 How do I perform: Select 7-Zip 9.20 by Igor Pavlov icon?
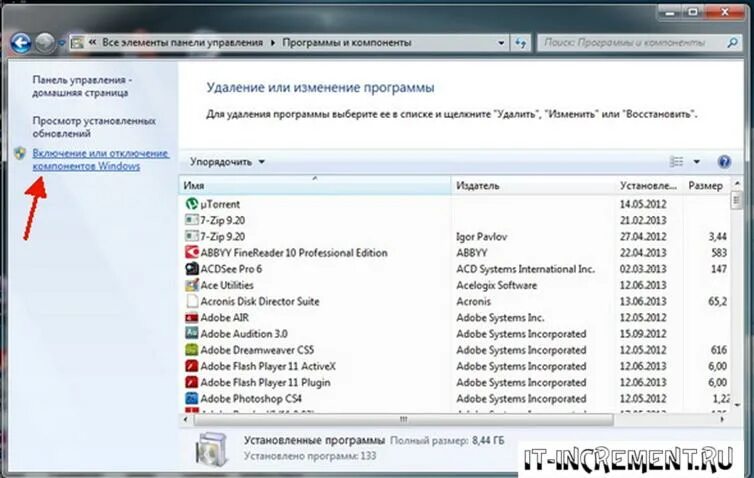coord(191,237)
